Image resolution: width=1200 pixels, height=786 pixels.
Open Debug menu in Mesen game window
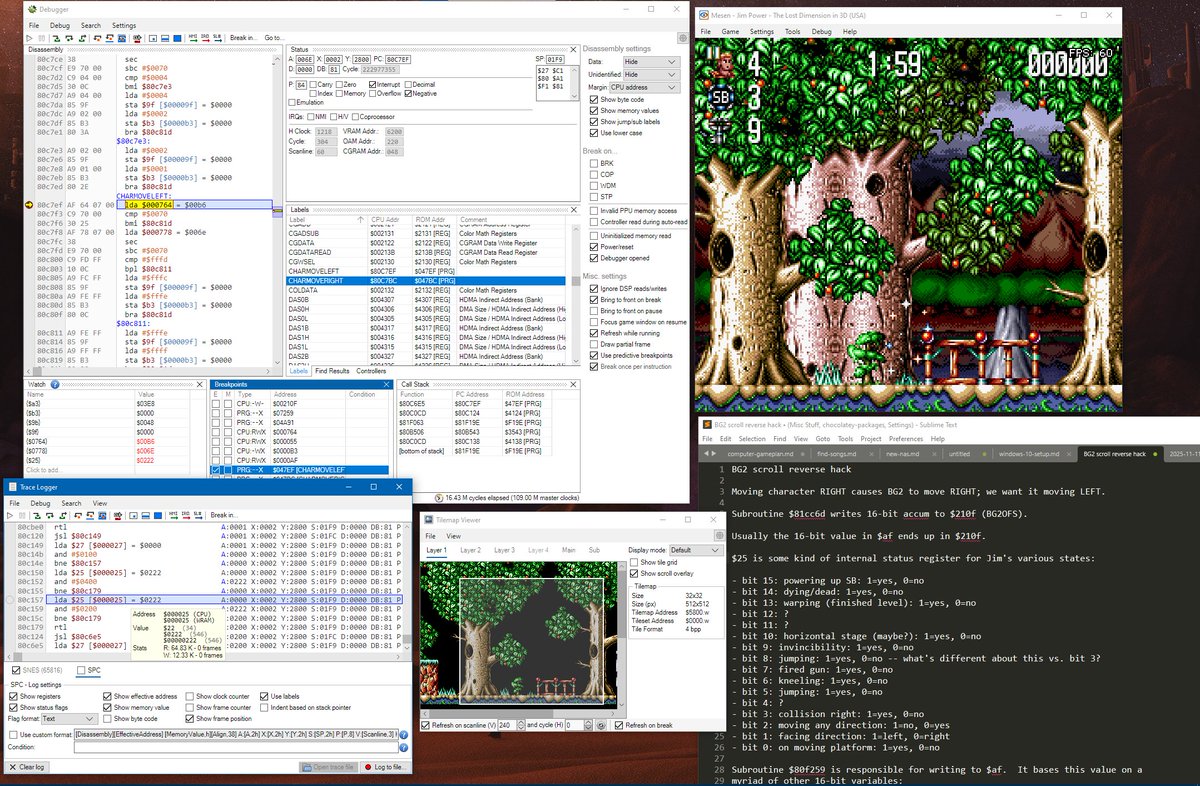pyautogui.click(x=821, y=31)
